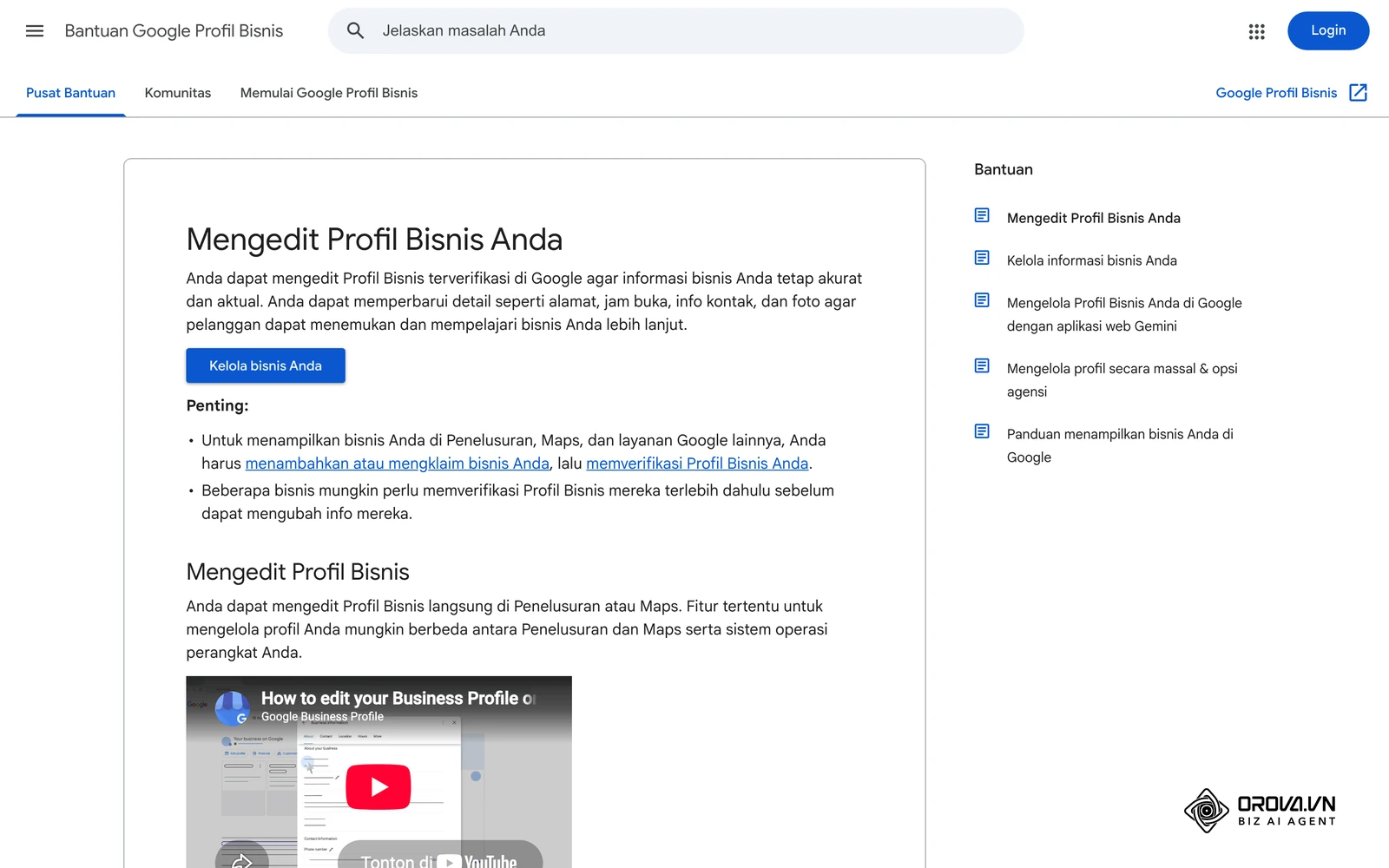Open the menambahkan atau mengklaim bisnis Anda link

pyautogui.click(x=398, y=464)
